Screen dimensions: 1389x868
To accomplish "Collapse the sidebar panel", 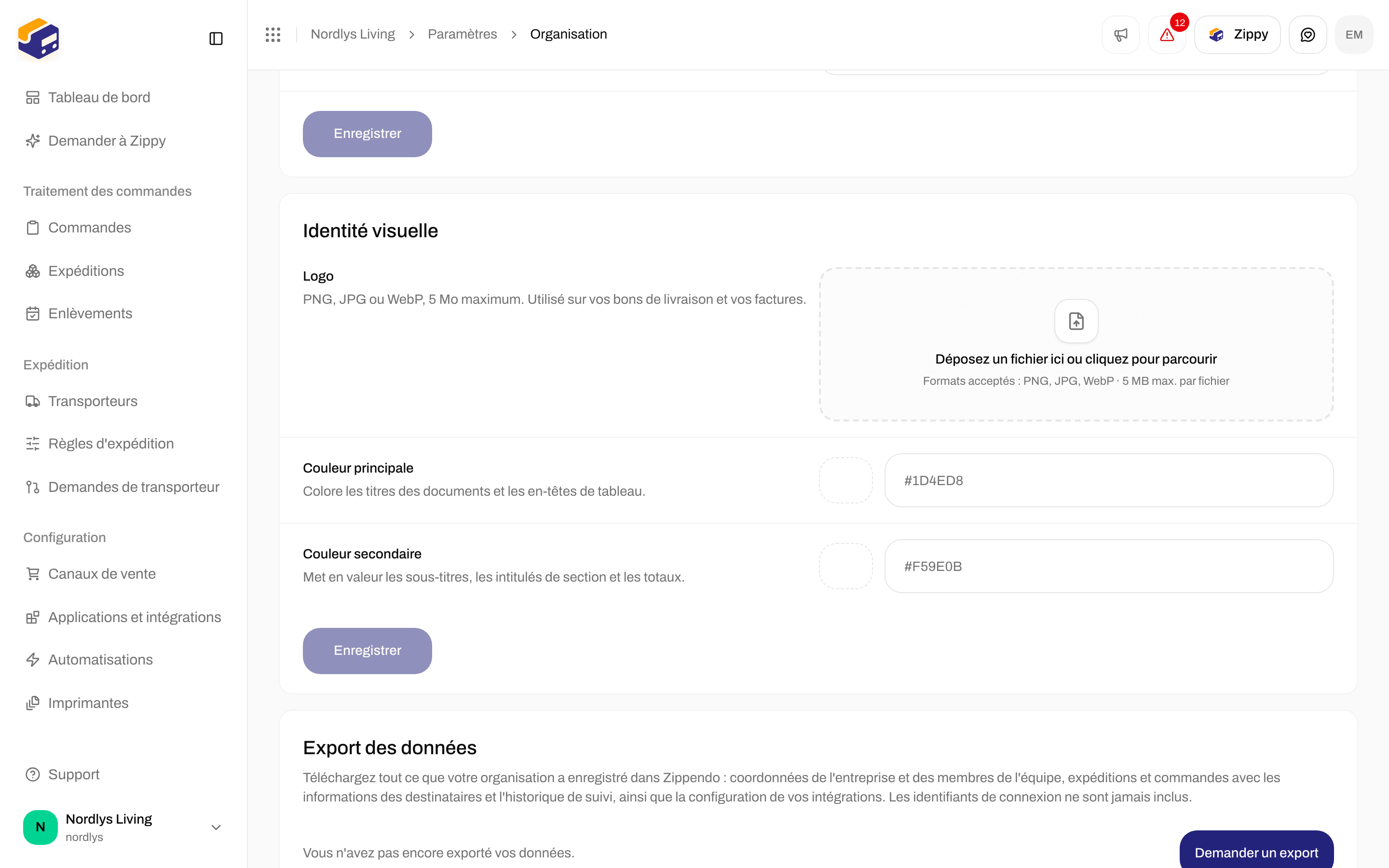I will pos(216,39).
